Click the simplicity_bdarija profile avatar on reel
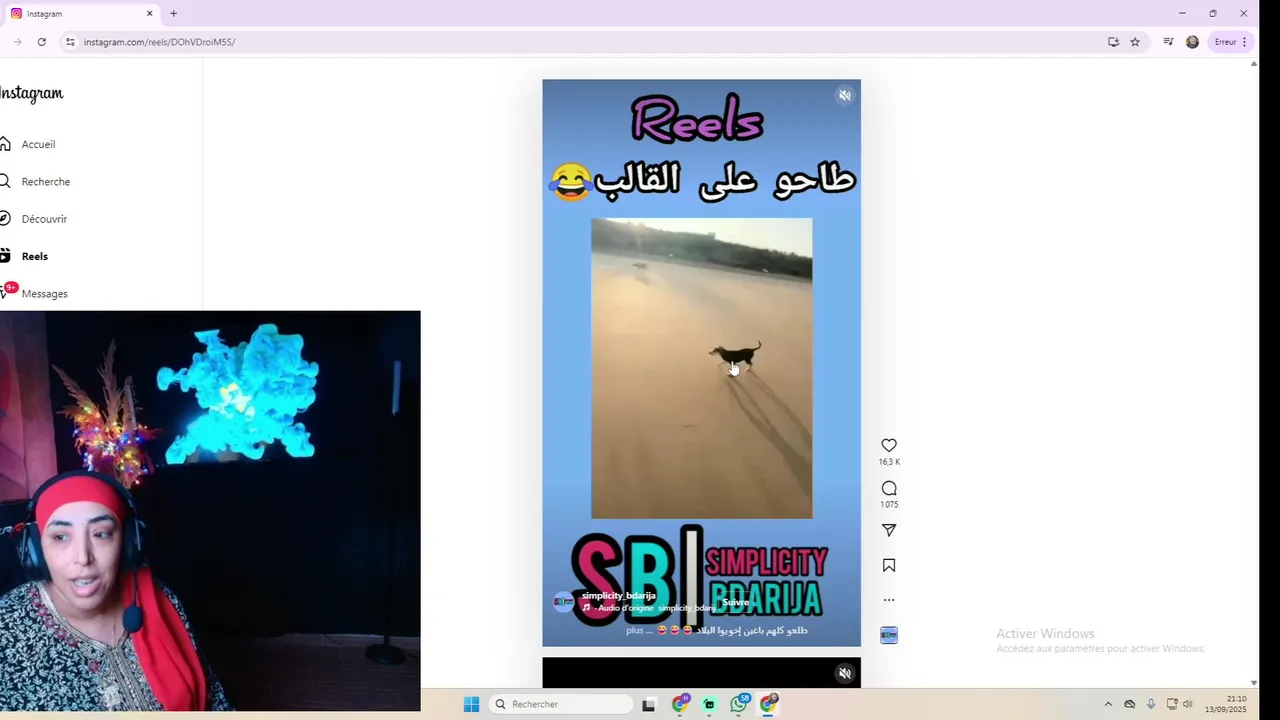 (x=564, y=601)
